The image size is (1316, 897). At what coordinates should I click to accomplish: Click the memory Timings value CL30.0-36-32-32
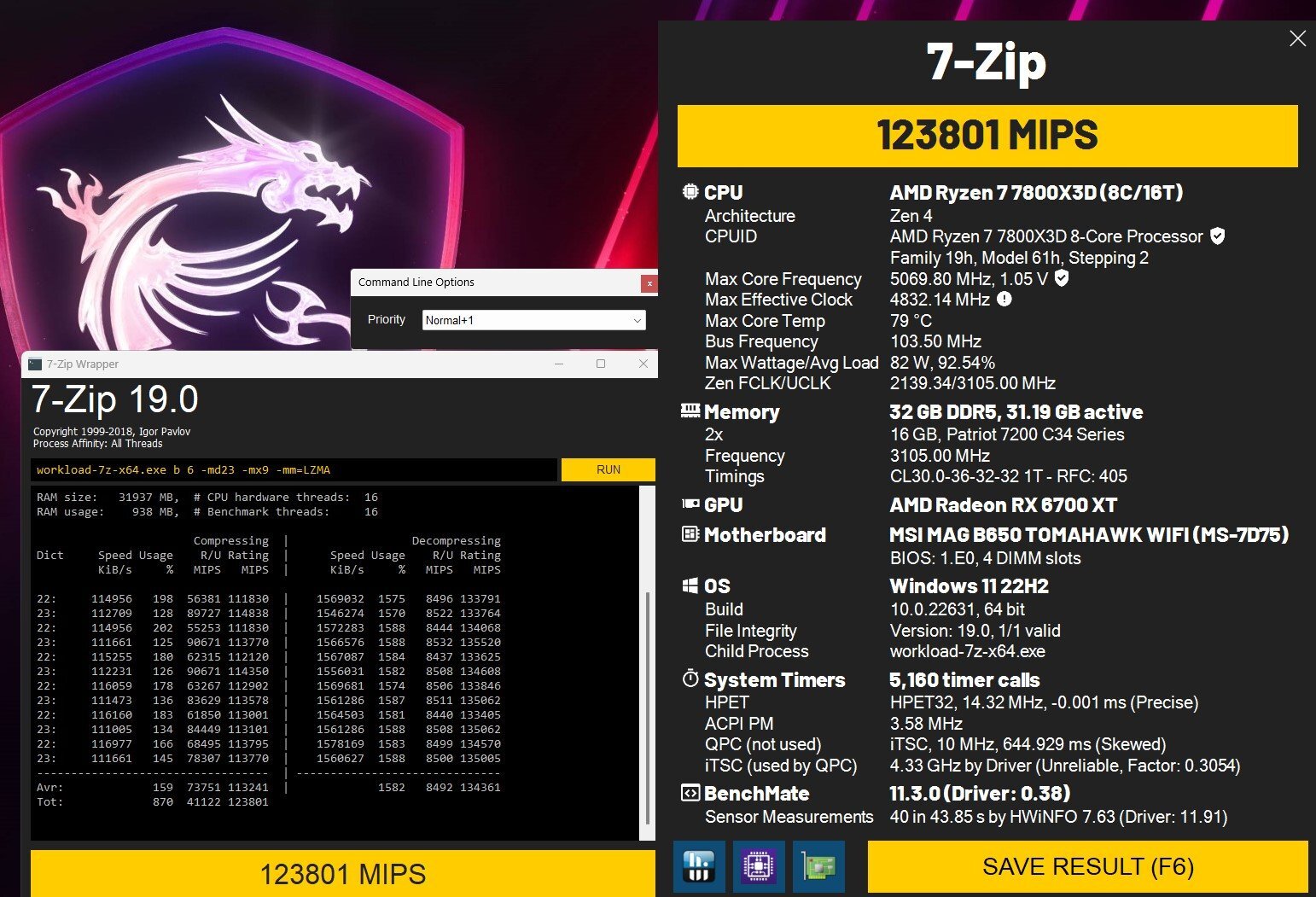(x=1008, y=476)
